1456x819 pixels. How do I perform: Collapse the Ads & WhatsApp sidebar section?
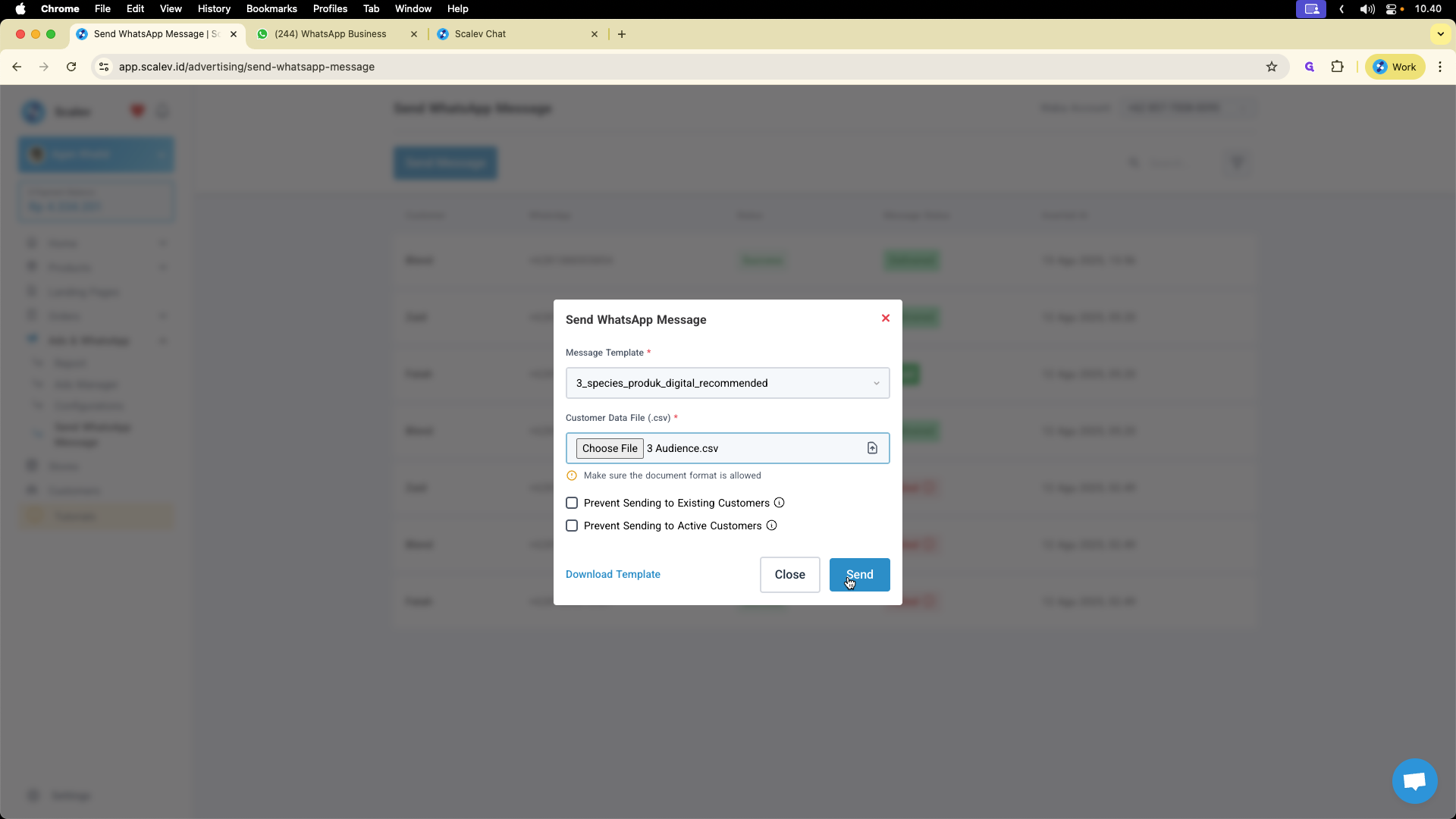click(164, 340)
